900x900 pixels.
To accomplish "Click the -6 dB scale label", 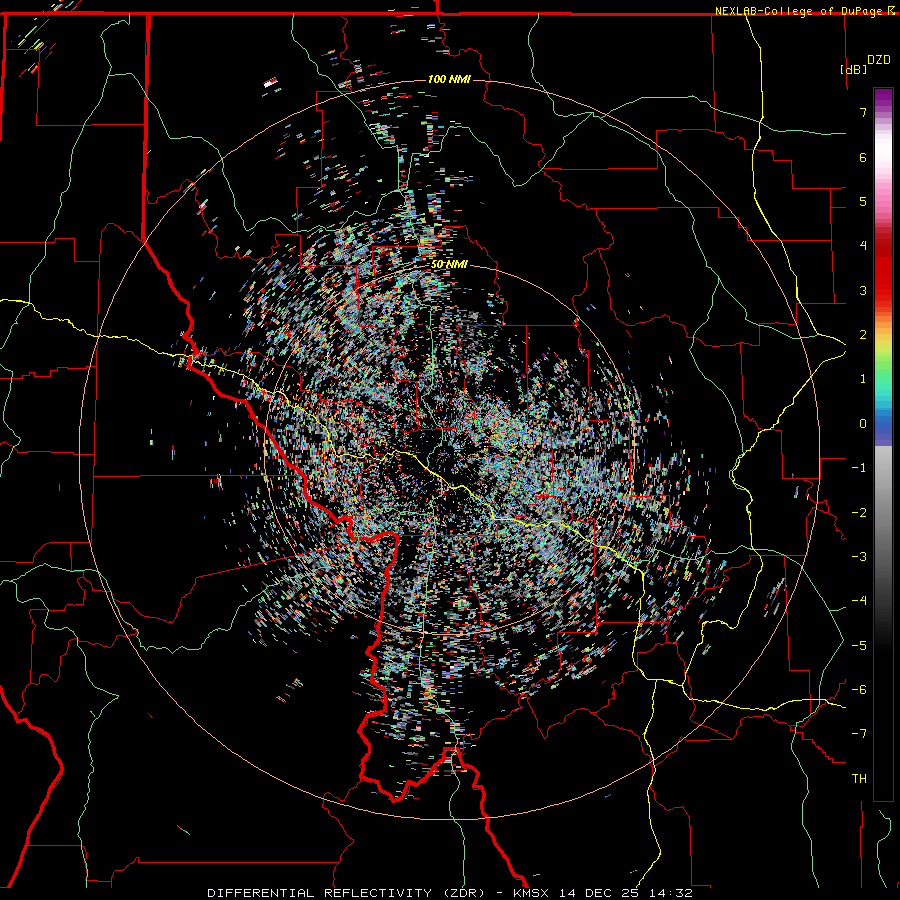I will click(859, 690).
